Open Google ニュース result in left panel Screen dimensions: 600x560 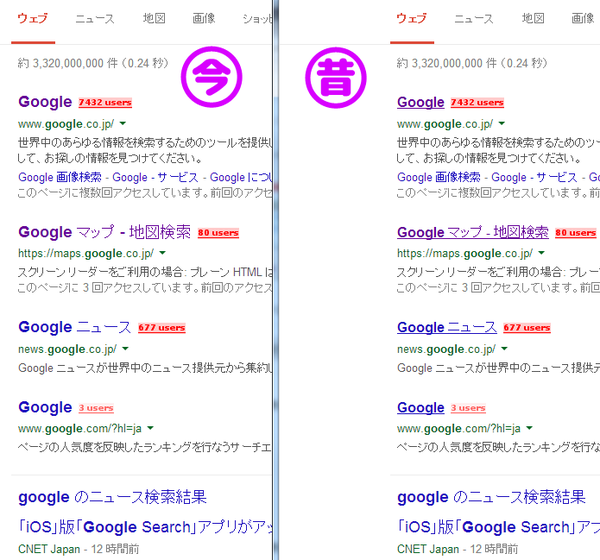[x=75, y=327]
